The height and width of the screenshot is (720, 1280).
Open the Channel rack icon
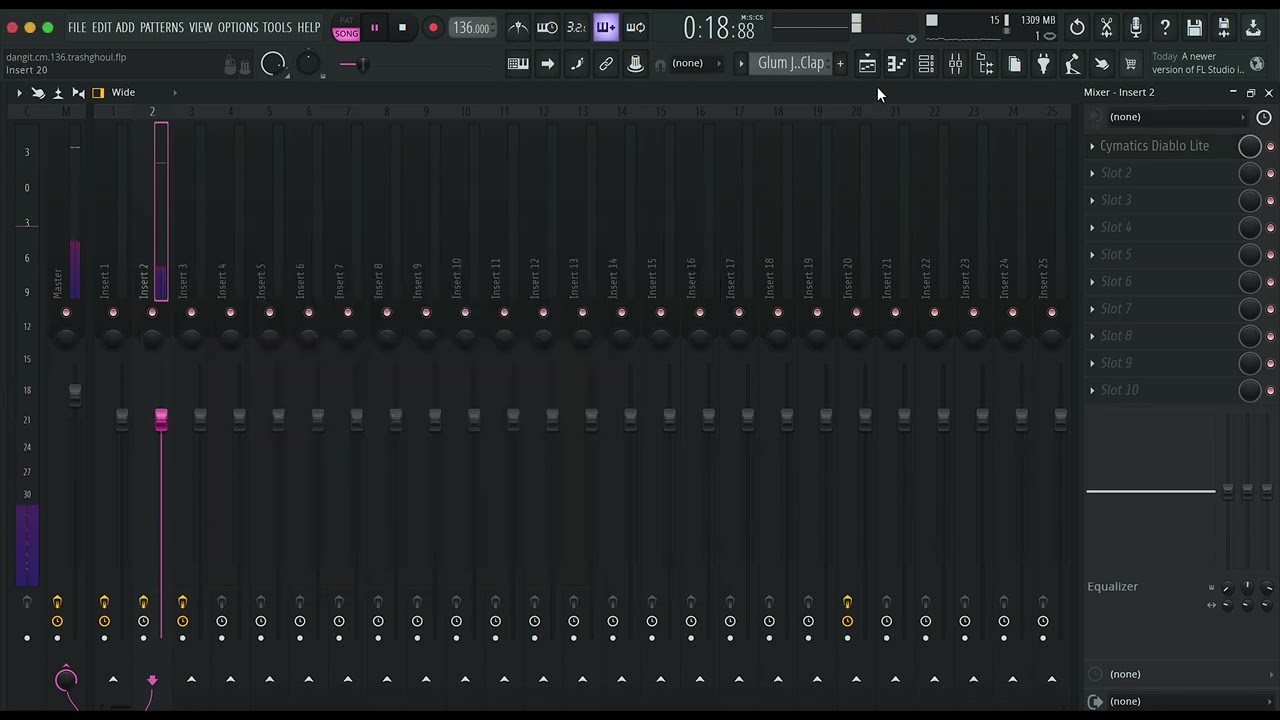coord(926,64)
